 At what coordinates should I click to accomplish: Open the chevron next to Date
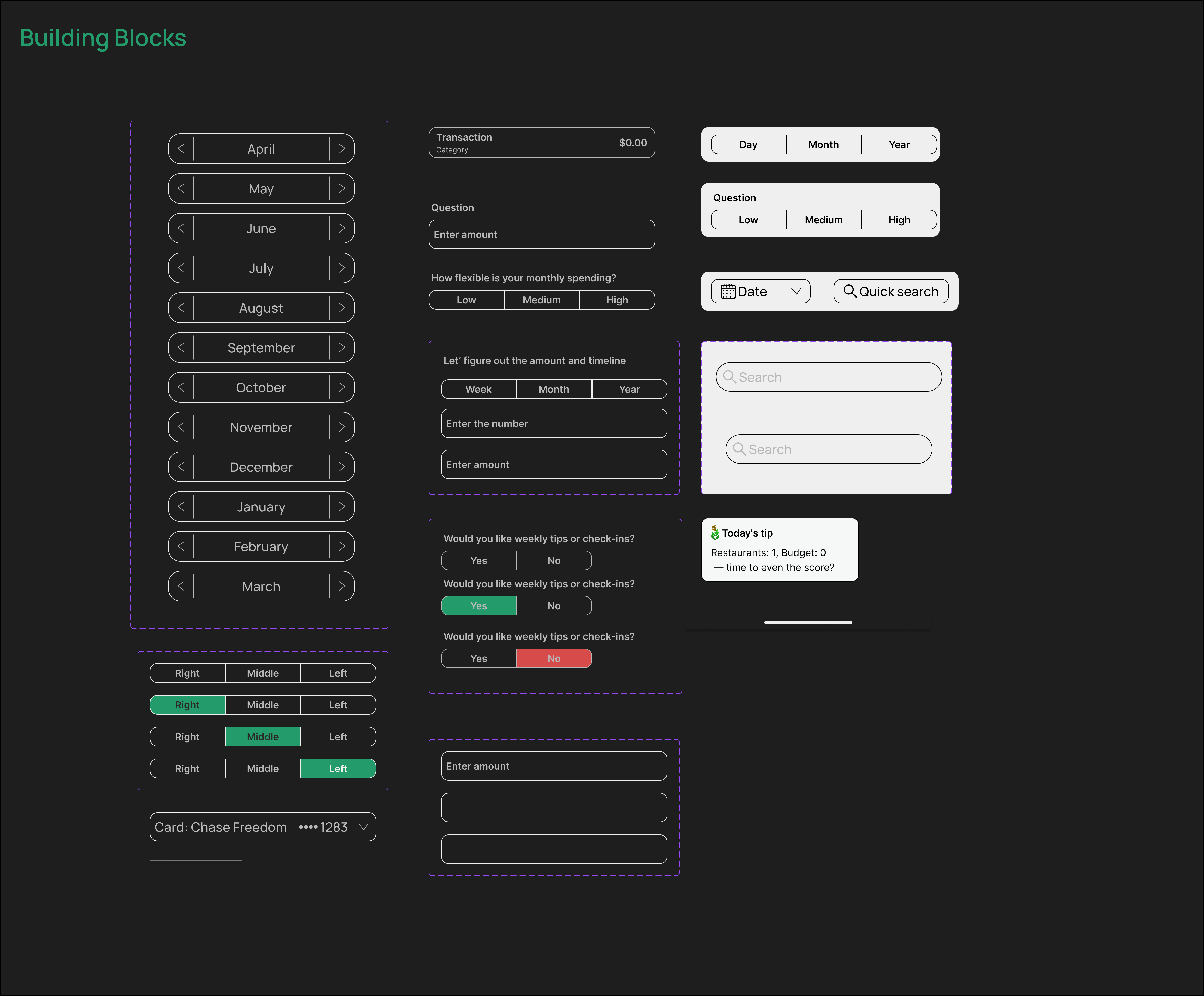coord(797,291)
